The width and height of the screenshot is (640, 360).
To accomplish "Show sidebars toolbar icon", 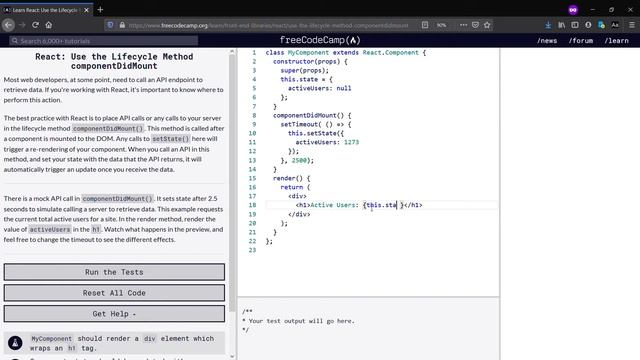I will (575, 25).
